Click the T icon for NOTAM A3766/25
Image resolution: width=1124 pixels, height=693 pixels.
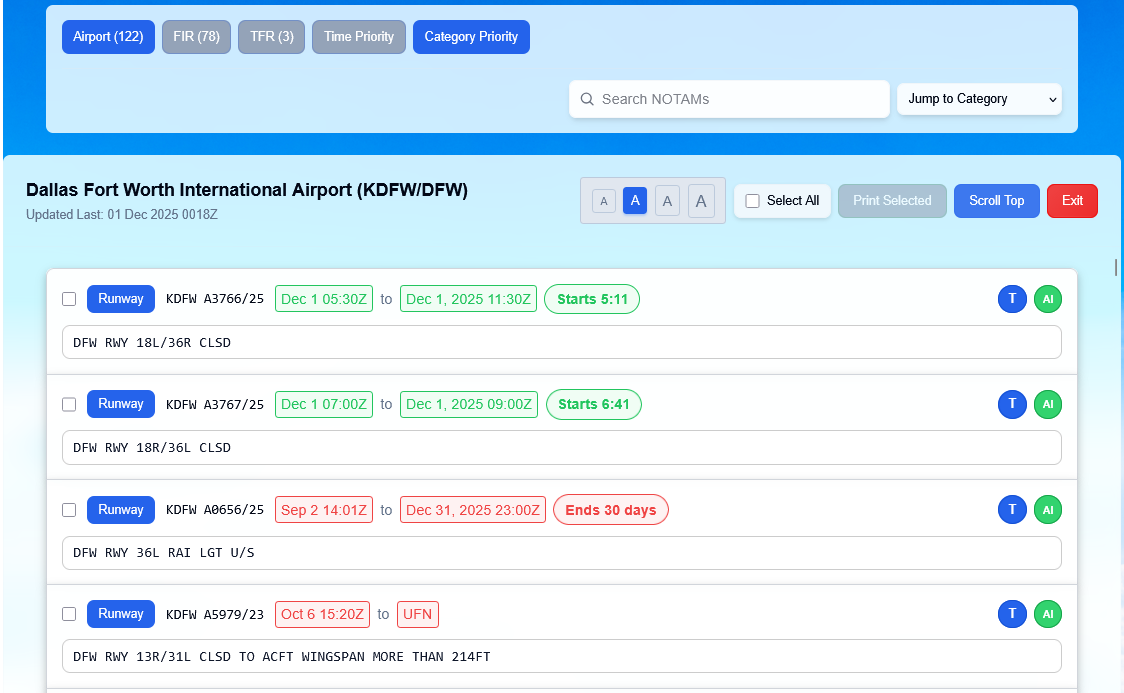point(1012,299)
